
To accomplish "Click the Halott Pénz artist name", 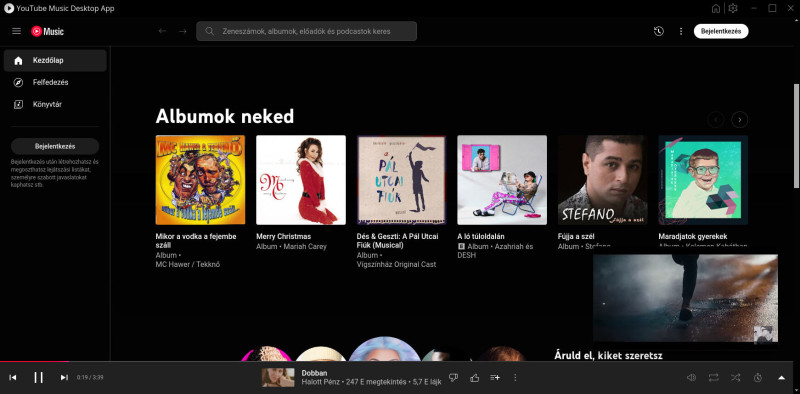I will pyautogui.click(x=319, y=382).
